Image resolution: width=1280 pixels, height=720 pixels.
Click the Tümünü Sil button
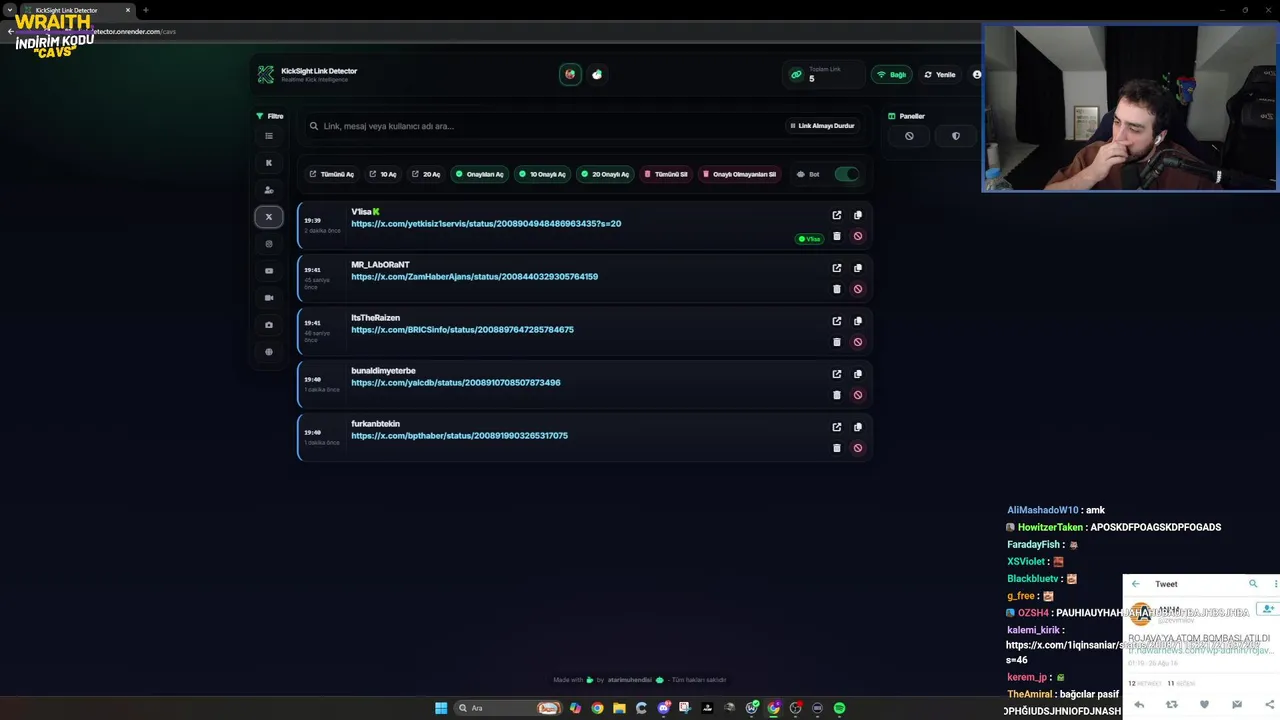[666, 174]
